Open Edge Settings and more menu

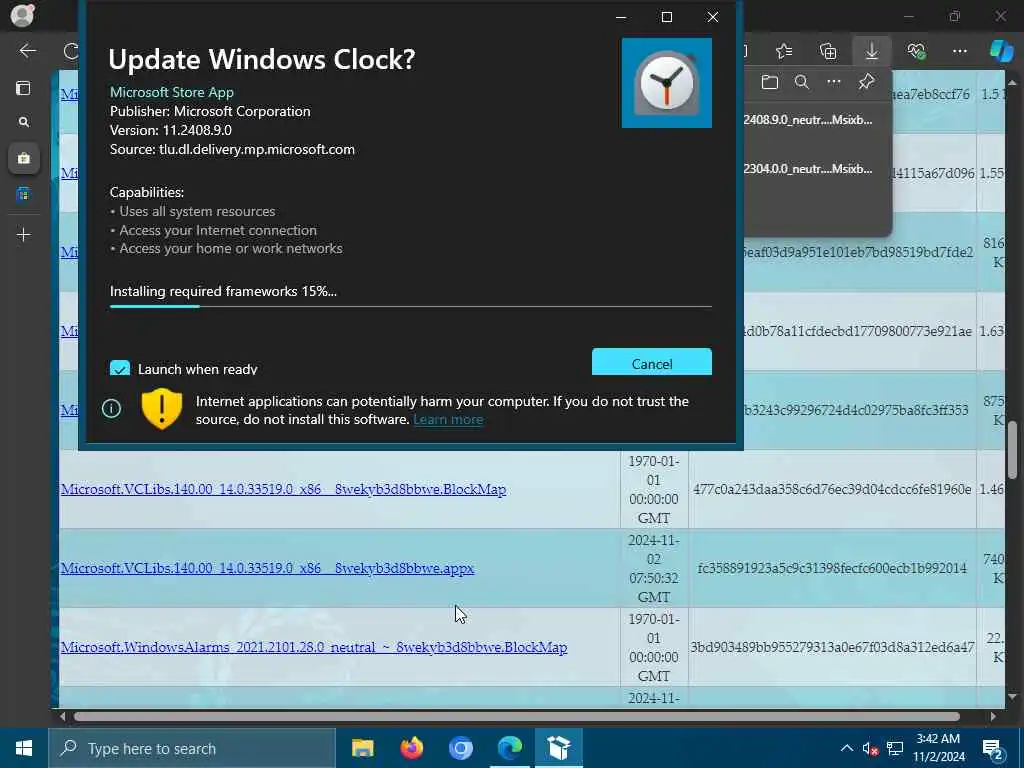[959, 51]
